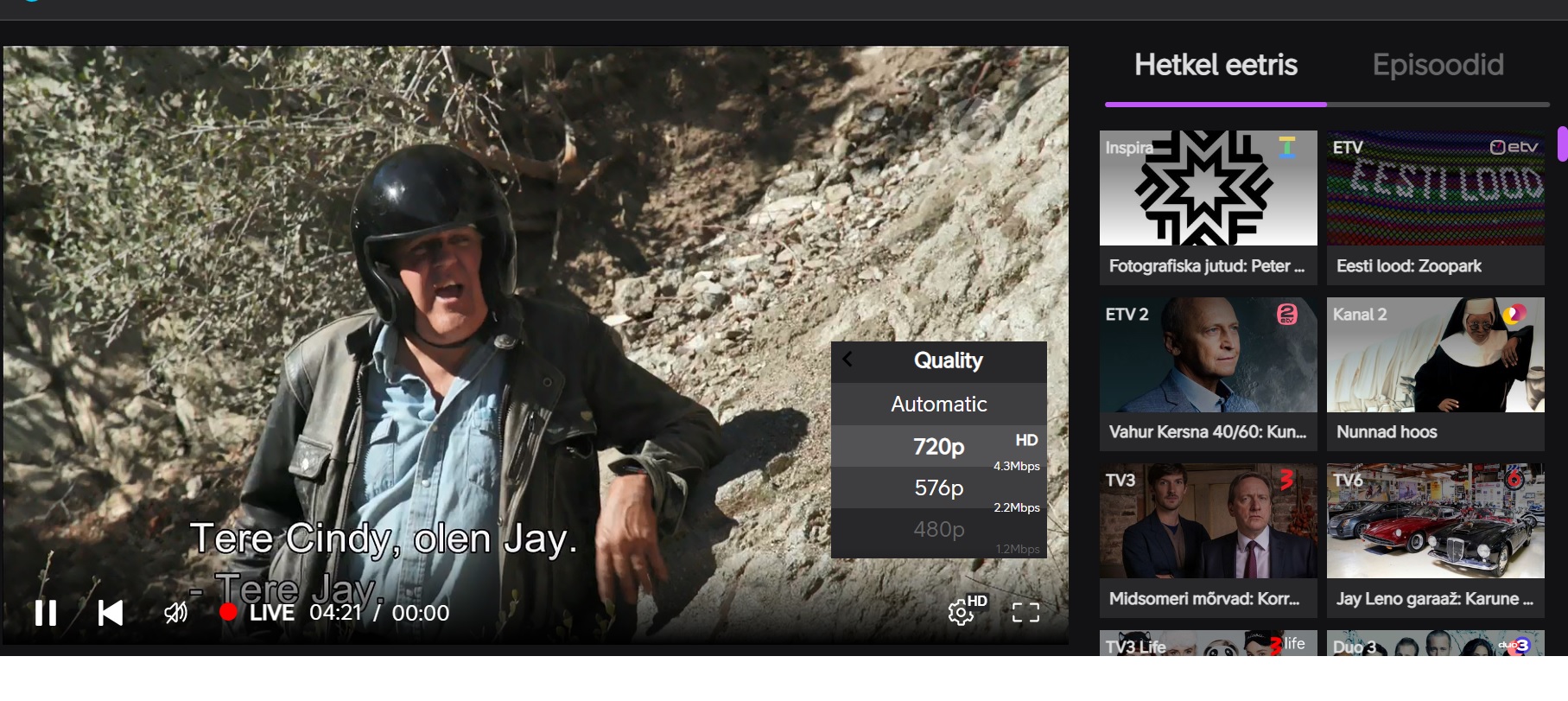Click Jay Leno garaaž title on TV6
Image resolution: width=1568 pixels, height=701 pixels.
click(1434, 599)
